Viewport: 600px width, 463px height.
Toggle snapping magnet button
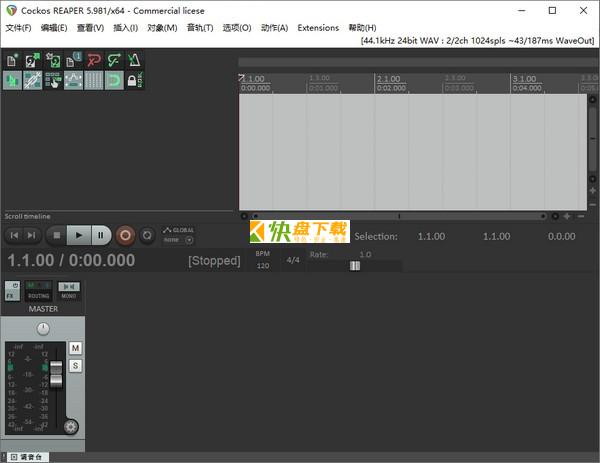coord(114,80)
